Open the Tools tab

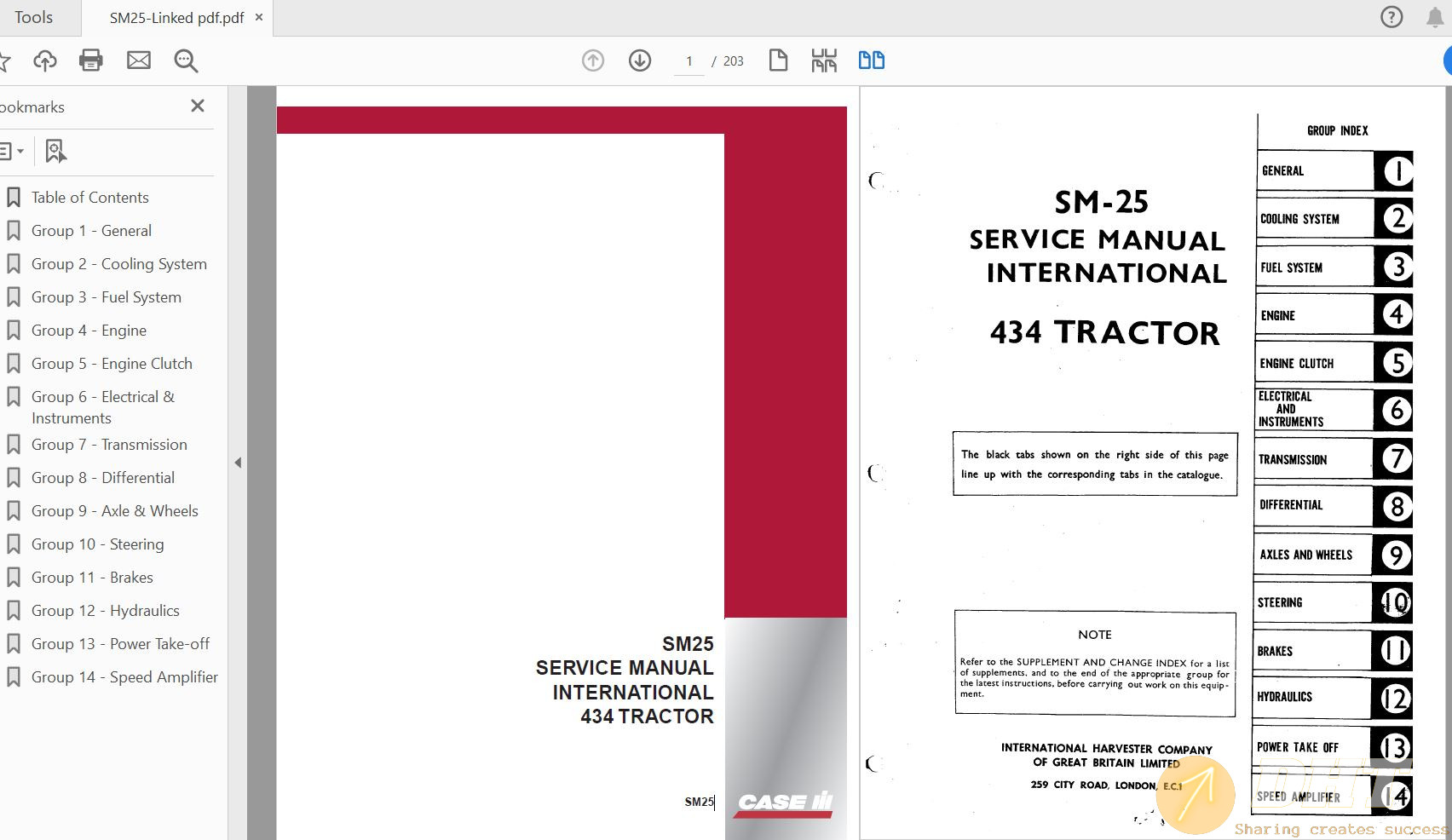pos(34,17)
